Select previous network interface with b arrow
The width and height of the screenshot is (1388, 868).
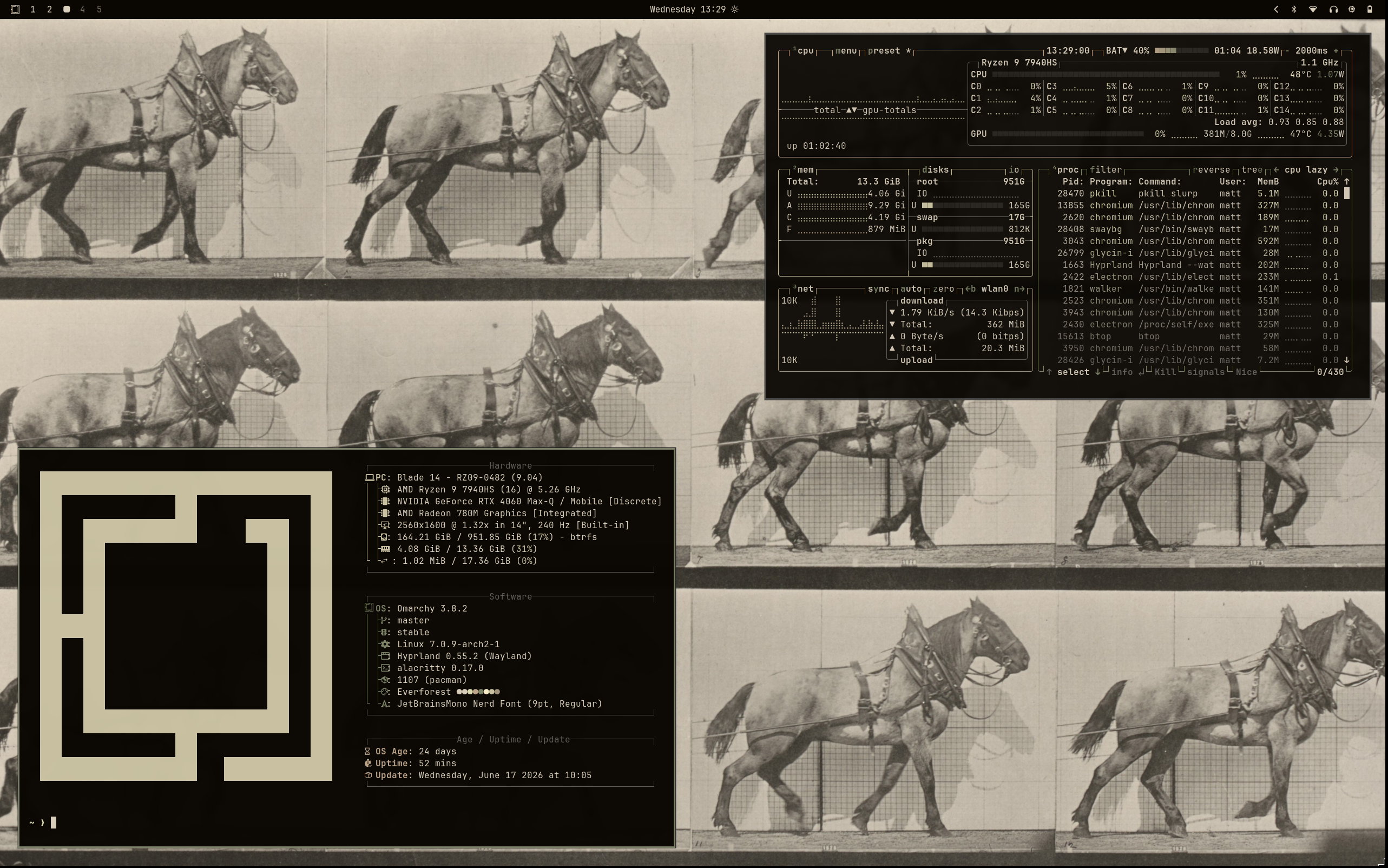[970, 289]
